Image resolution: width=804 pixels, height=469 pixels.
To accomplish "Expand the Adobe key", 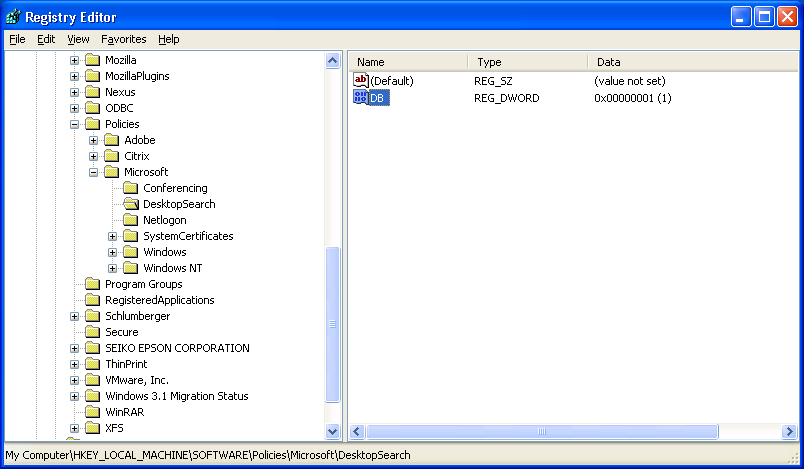I will (x=93, y=140).
